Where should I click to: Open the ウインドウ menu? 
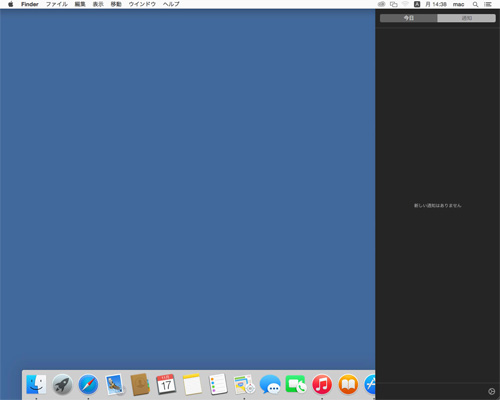coord(142,4)
